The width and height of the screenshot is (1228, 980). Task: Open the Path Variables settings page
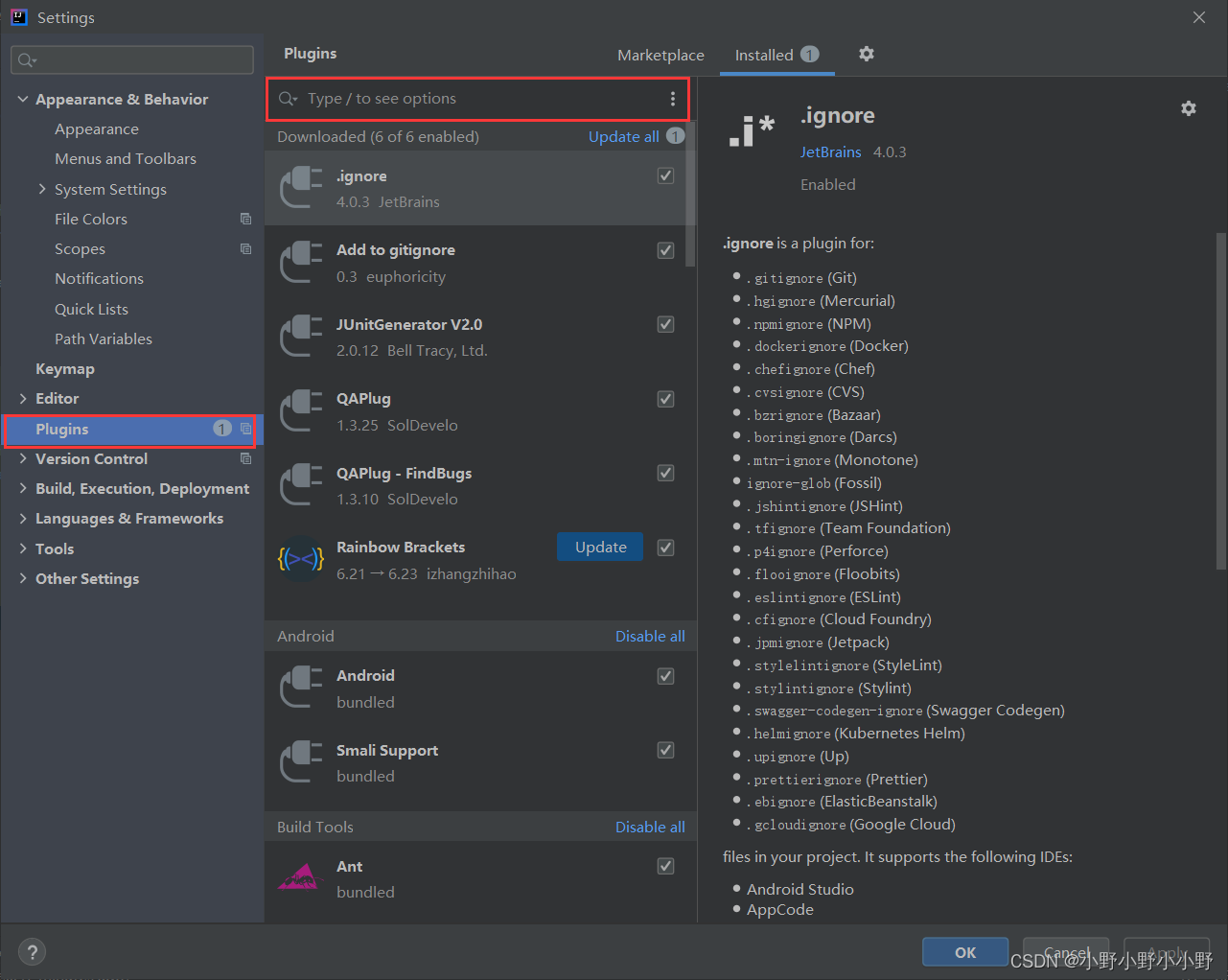coord(104,338)
